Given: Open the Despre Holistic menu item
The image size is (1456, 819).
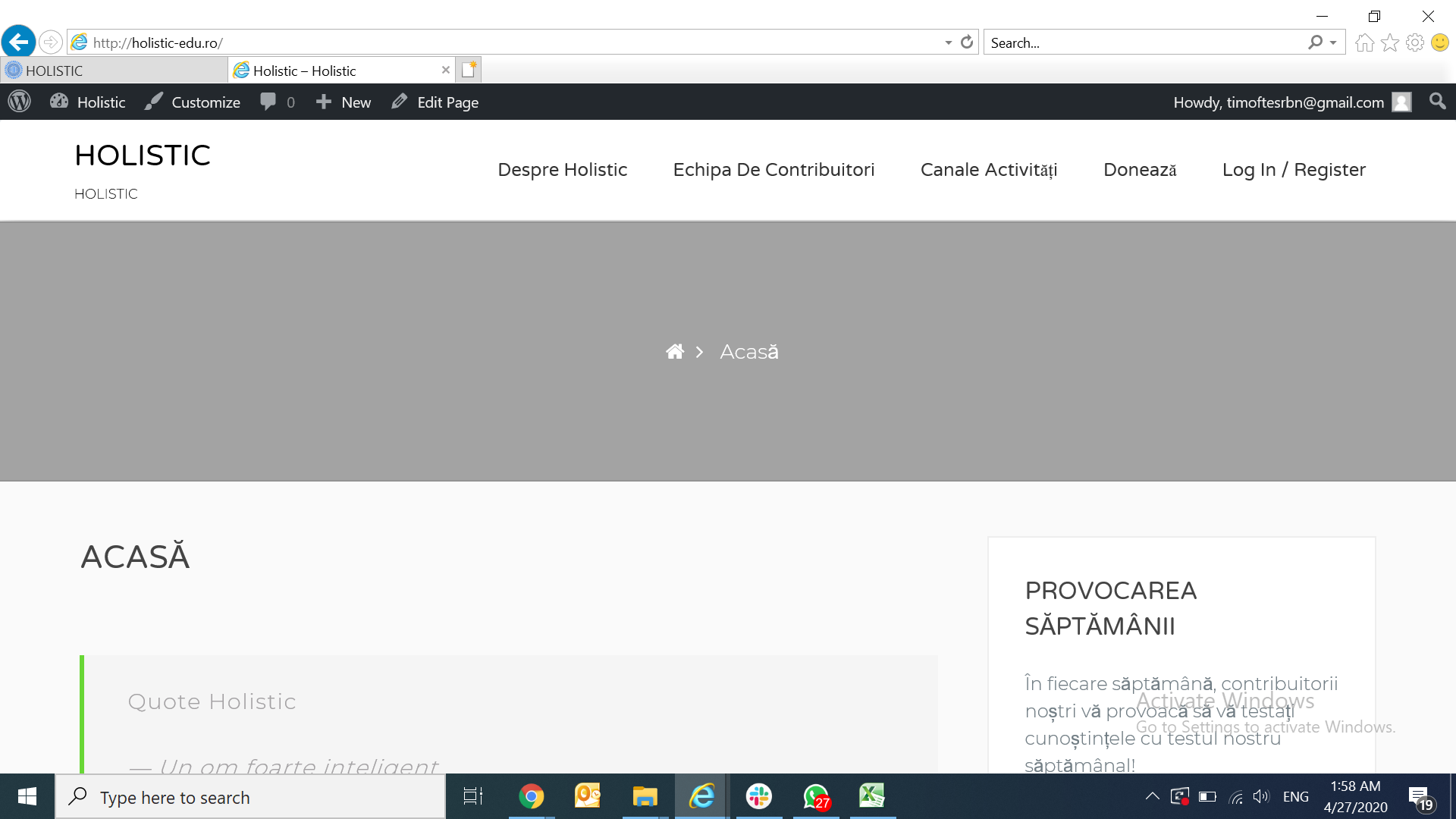Looking at the screenshot, I should coord(562,170).
